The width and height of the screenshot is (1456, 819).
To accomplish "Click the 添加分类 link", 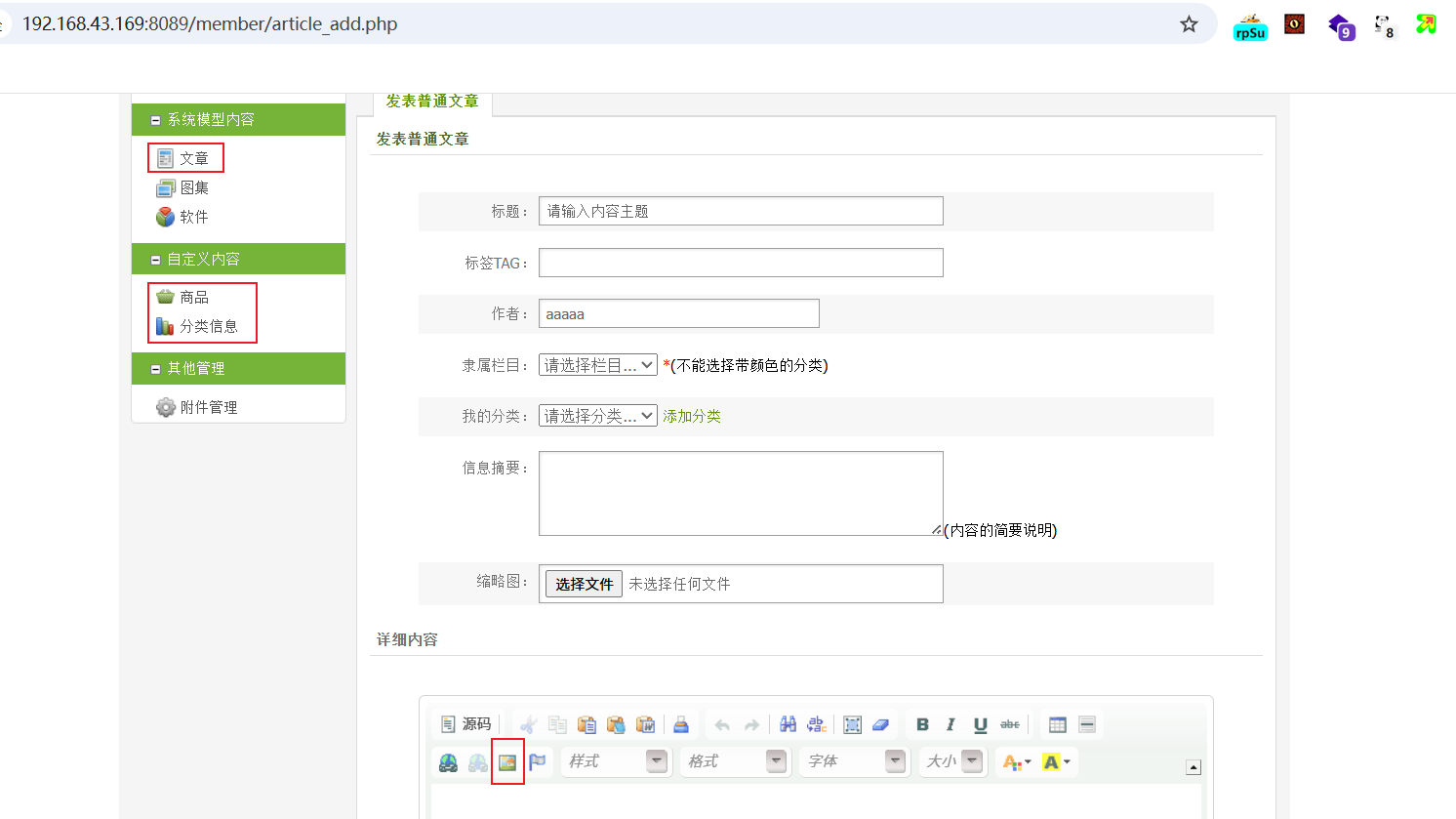I will (x=692, y=416).
